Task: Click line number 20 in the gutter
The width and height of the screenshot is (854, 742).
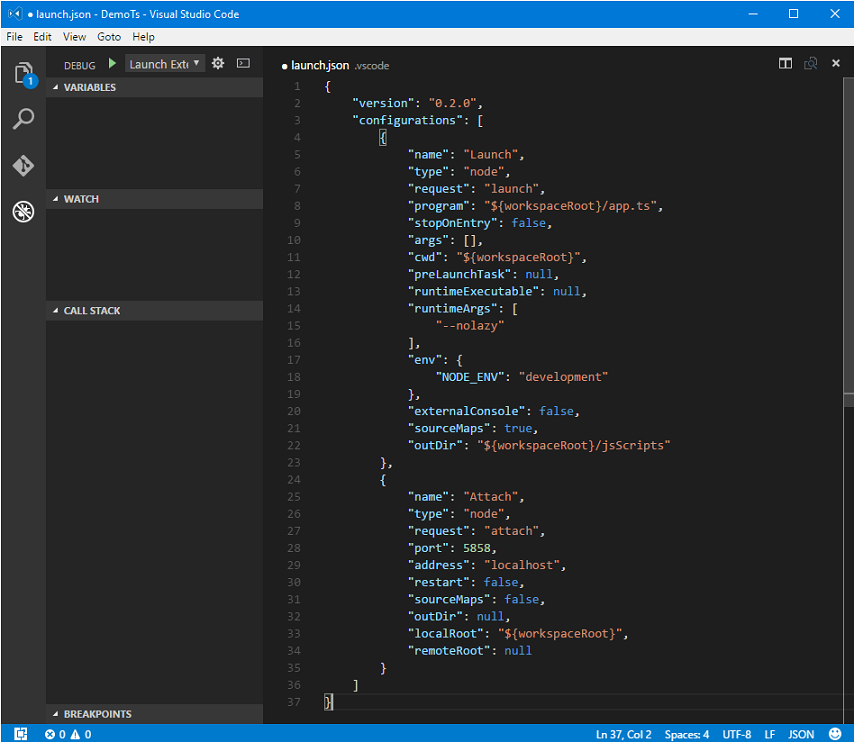Action: coord(294,411)
